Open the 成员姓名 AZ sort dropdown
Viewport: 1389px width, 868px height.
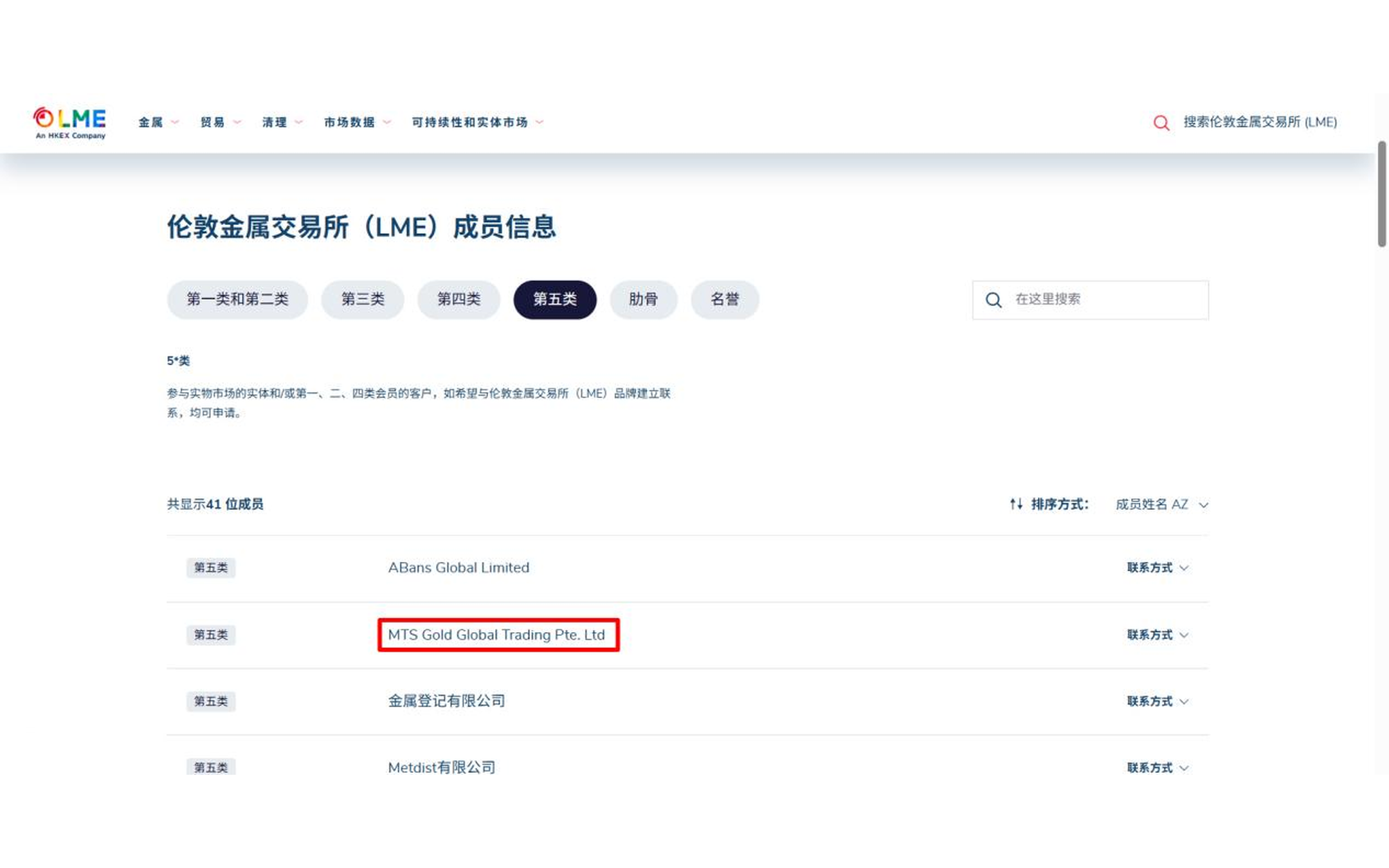pyautogui.click(x=1161, y=505)
